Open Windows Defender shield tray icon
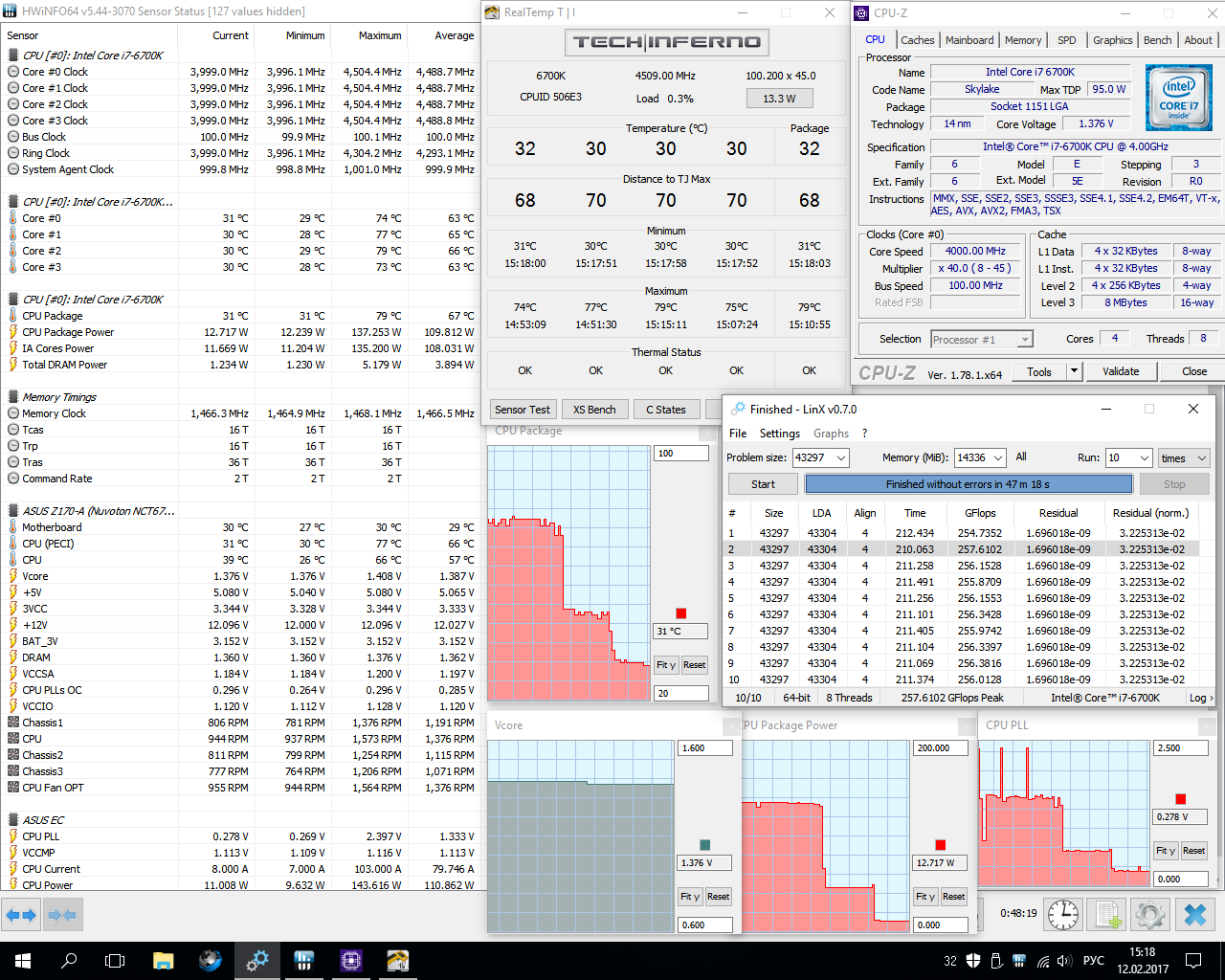 [973, 961]
